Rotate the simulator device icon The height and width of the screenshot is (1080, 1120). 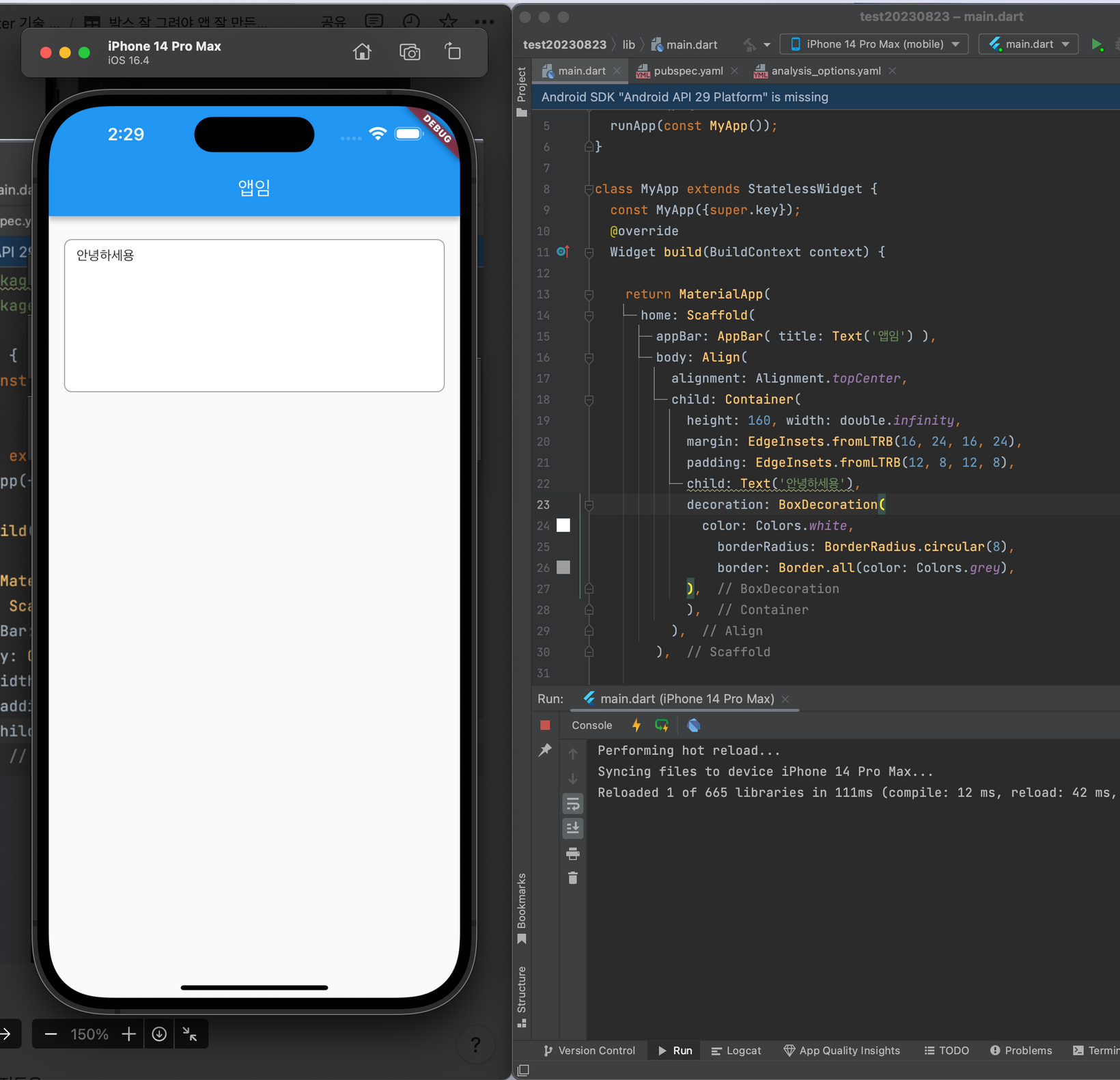(x=453, y=52)
